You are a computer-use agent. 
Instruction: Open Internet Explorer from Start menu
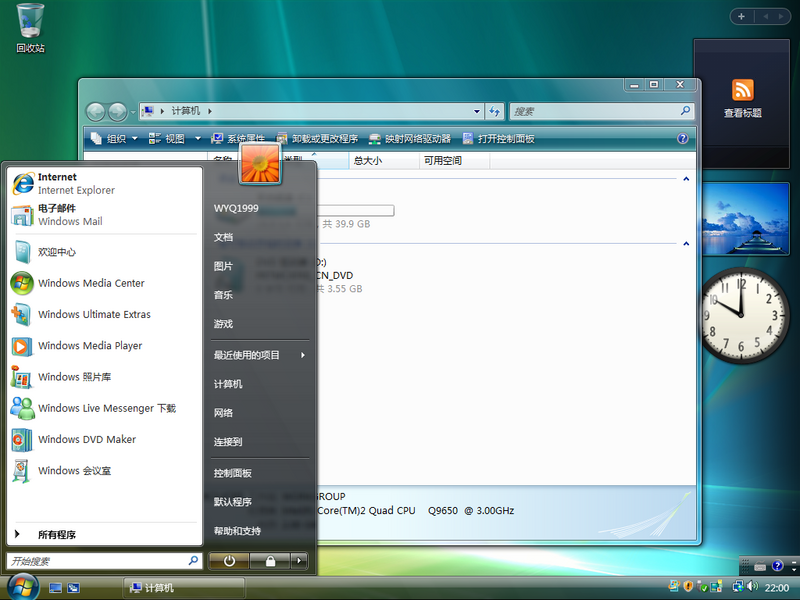tap(105, 184)
